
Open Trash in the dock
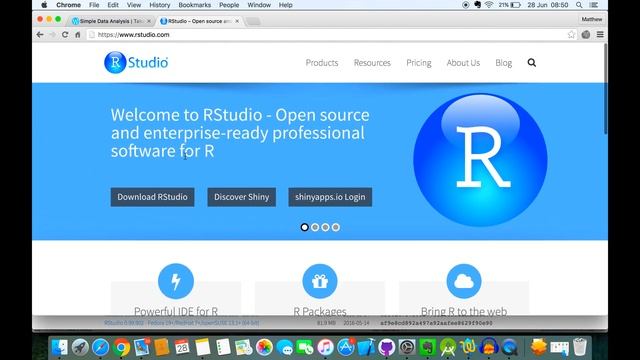click(x=580, y=347)
